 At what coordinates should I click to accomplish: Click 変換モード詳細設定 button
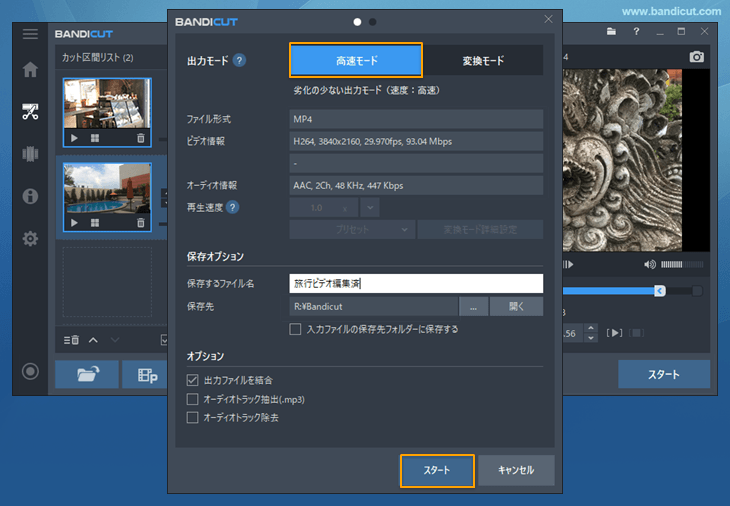pyautogui.click(x=480, y=229)
